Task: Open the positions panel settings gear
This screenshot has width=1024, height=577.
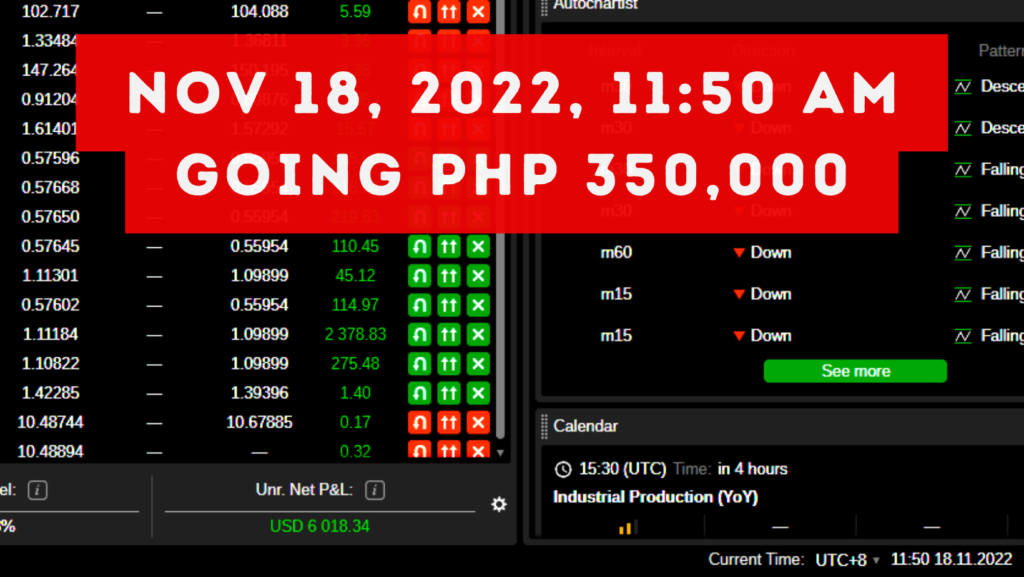Action: coord(499,504)
